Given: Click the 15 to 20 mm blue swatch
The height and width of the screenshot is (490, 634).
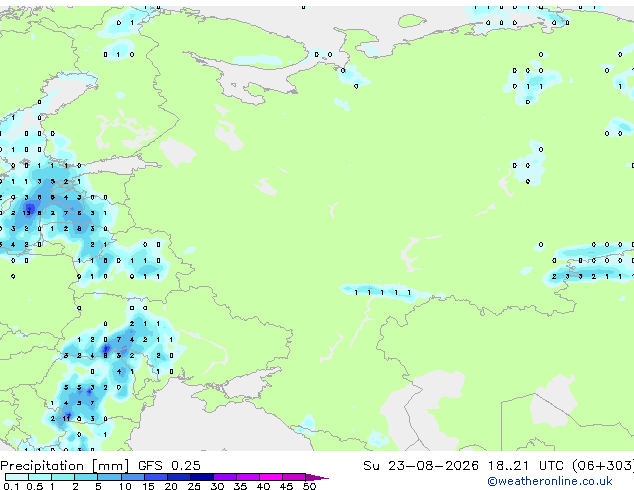Looking at the screenshot, I should click(x=156, y=477).
